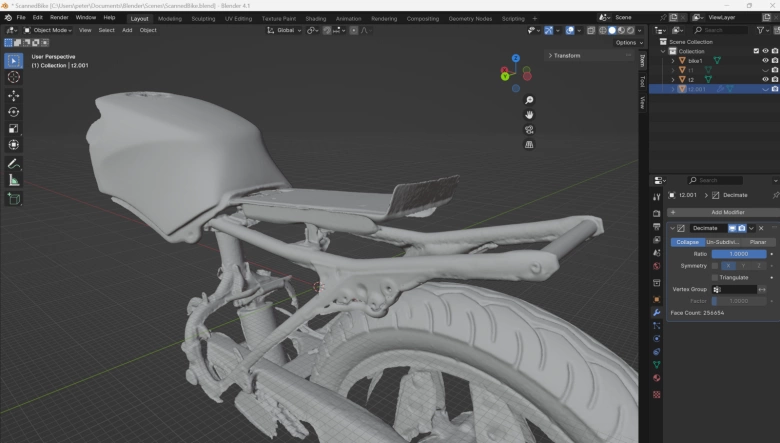Activate the Cursor tool
Screen dimensions: 780x443
pyautogui.click(x=14, y=77)
